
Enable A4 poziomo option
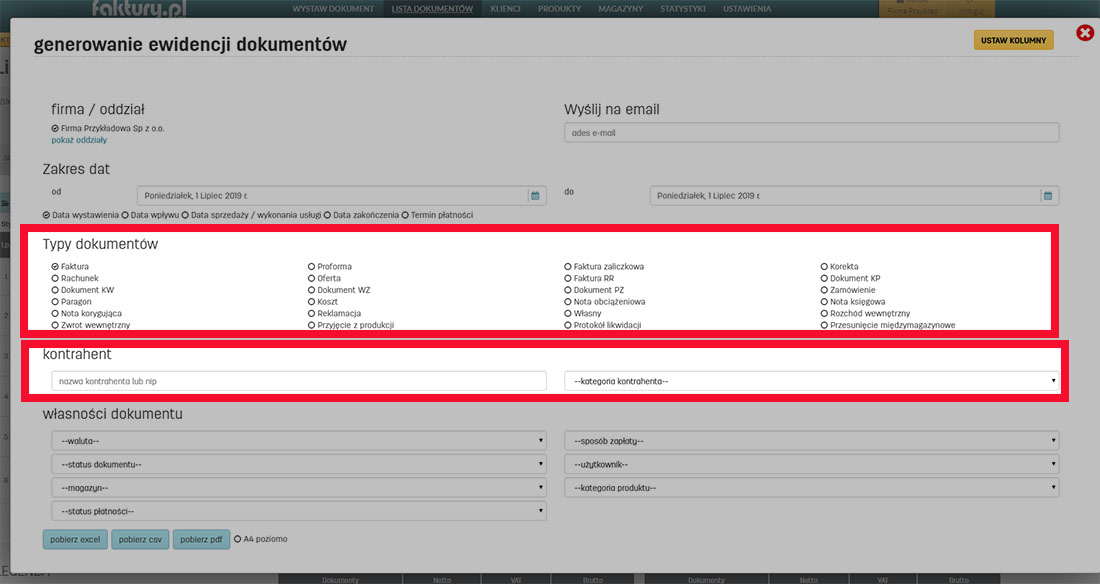(x=238, y=539)
